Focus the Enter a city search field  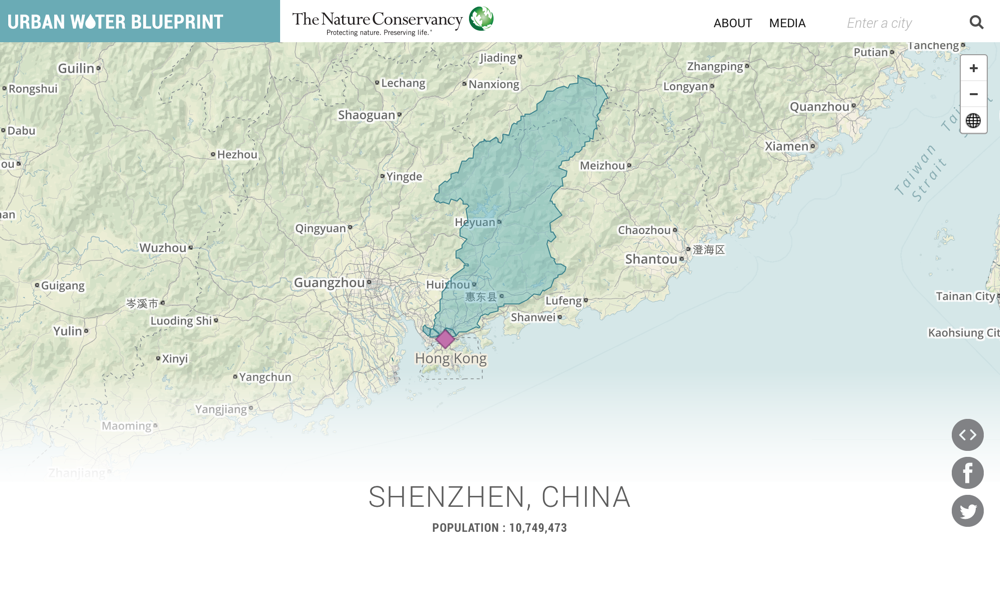(x=902, y=23)
